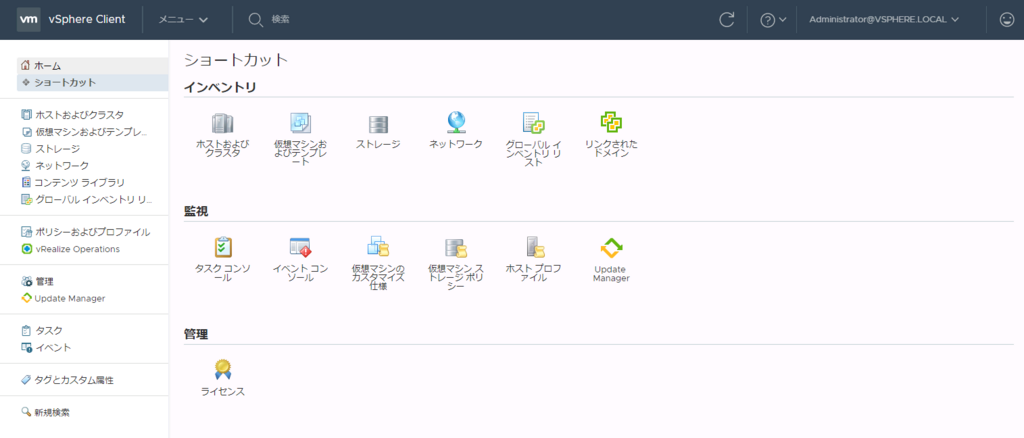Open Administrator@VSPHERE.LOCAL user dropdown
The width and height of the screenshot is (1024, 438).
(x=884, y=20)
